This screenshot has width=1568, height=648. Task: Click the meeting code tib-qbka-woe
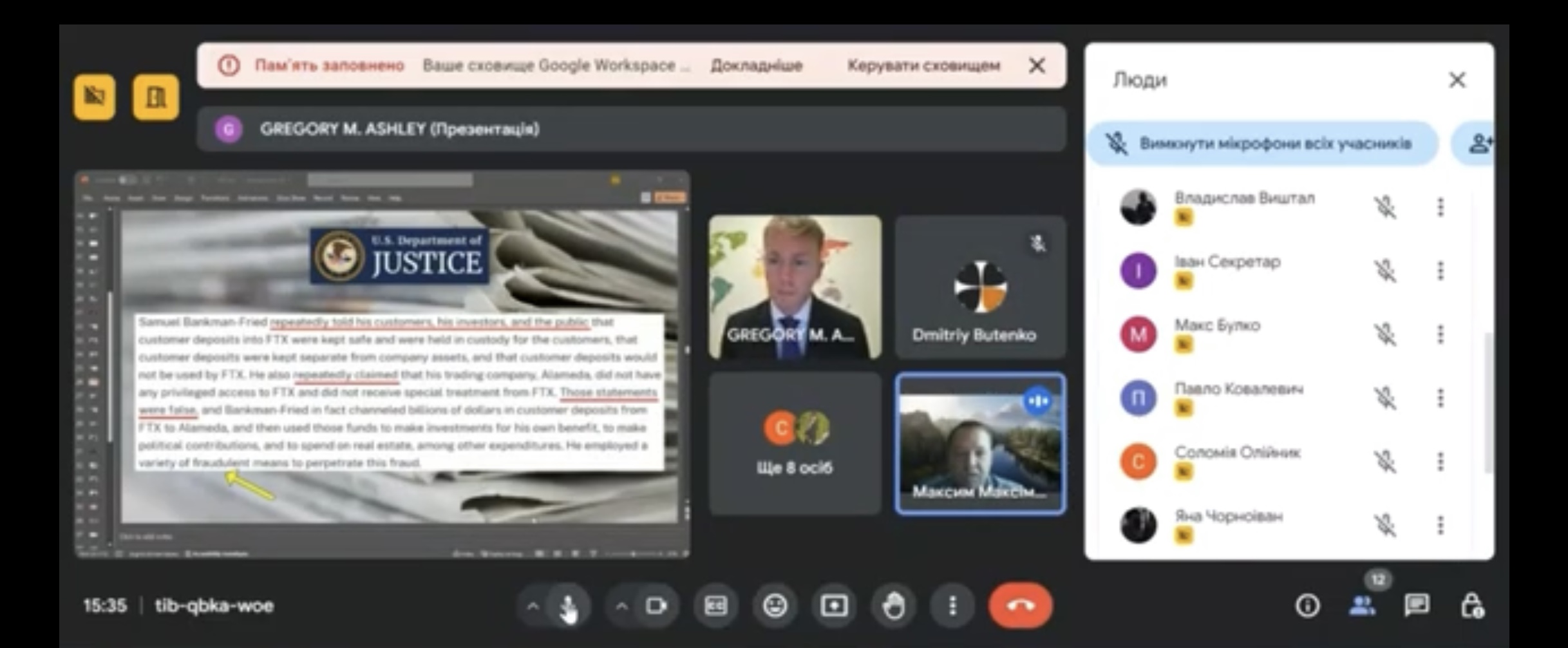point(214,606)
